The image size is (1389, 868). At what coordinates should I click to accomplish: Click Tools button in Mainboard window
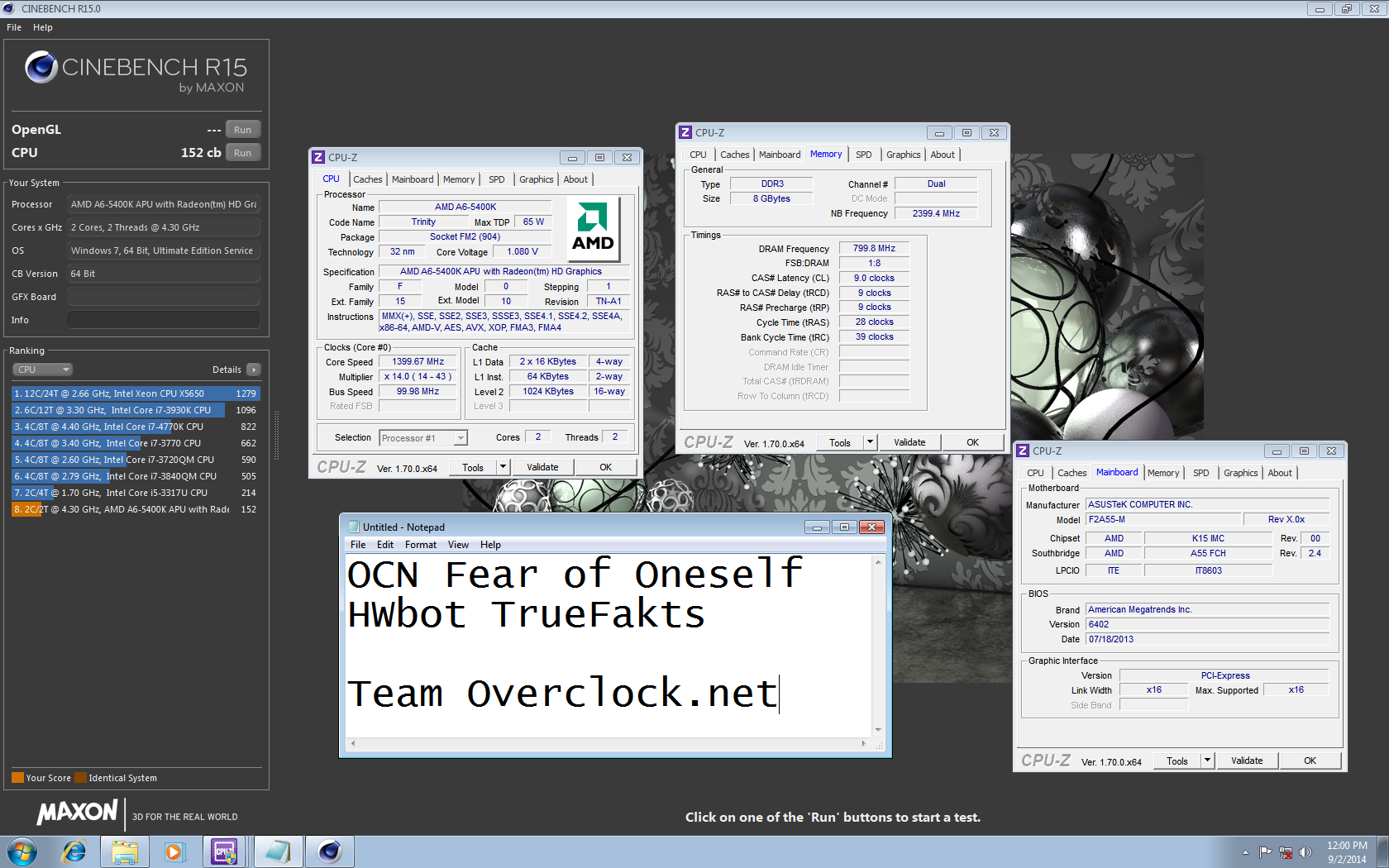[1177, 761]
